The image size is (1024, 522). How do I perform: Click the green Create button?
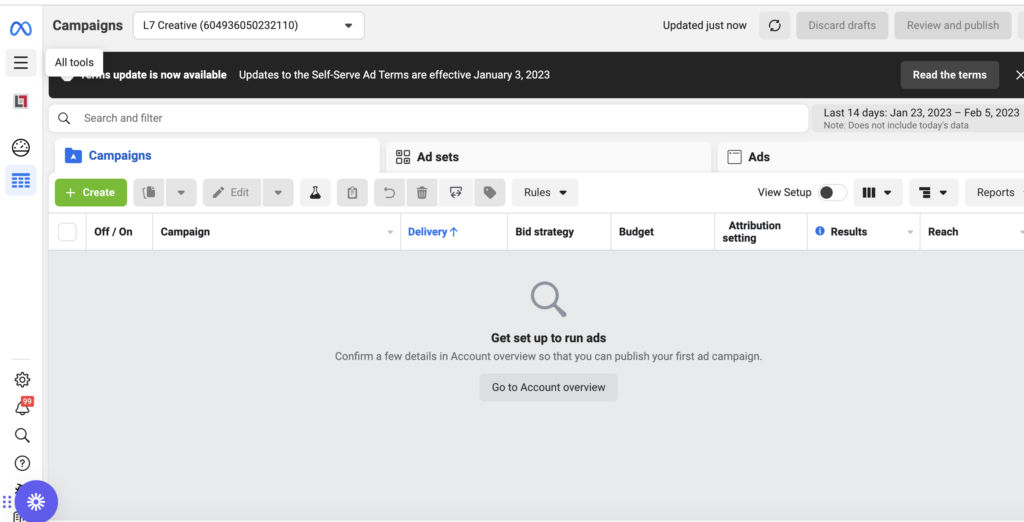click(x=91, y=193)
